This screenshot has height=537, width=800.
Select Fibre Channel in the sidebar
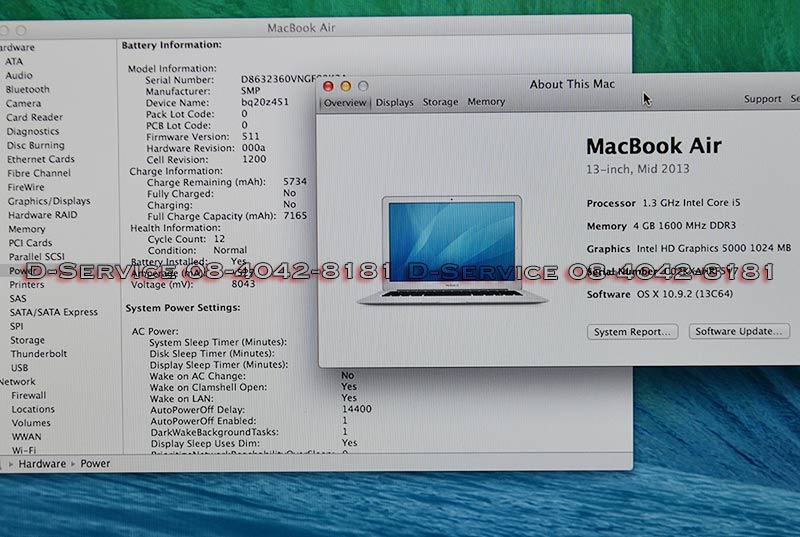point(39,173)
